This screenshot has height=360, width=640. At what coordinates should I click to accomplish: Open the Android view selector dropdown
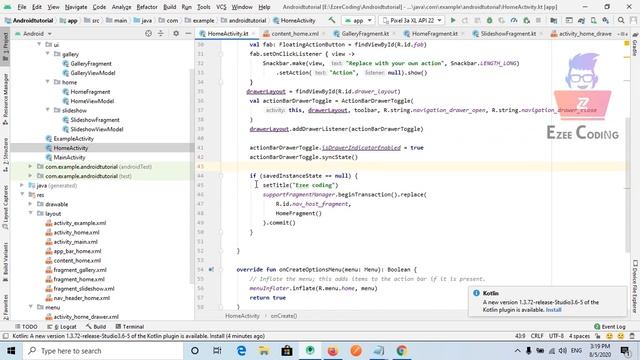(33, 33)
